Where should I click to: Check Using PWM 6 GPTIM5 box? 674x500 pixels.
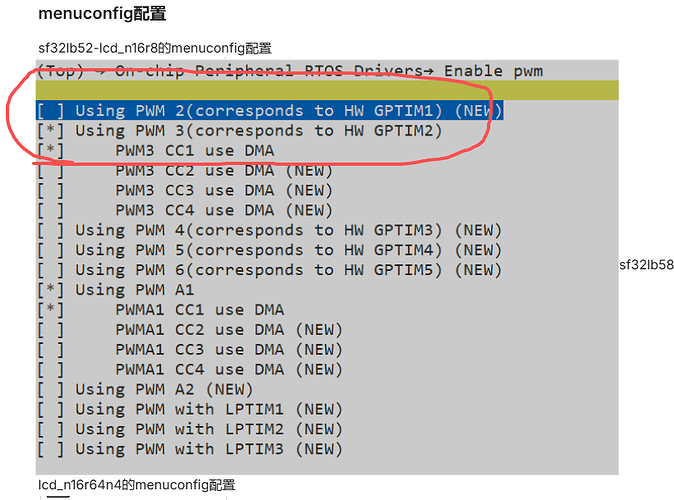click(51, 270)
